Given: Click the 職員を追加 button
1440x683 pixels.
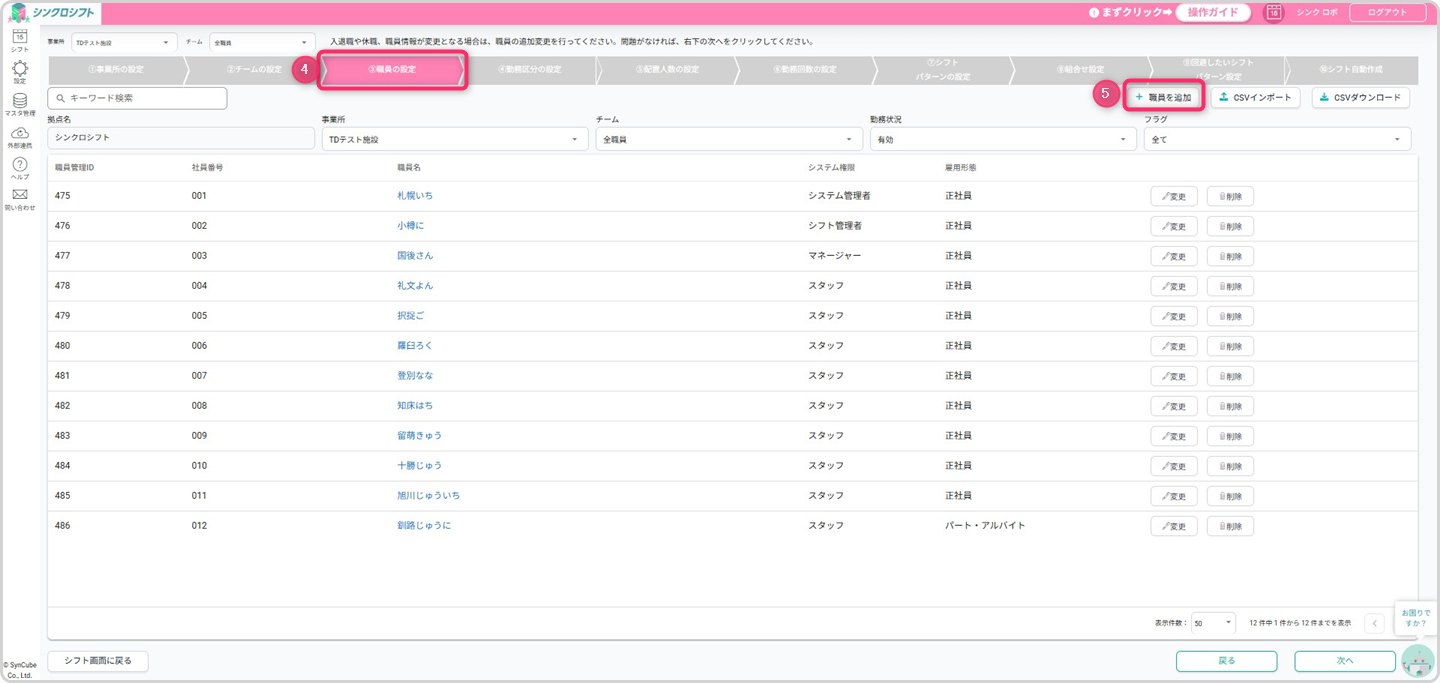Looking at the screenshot, I should coord(1163,97).
